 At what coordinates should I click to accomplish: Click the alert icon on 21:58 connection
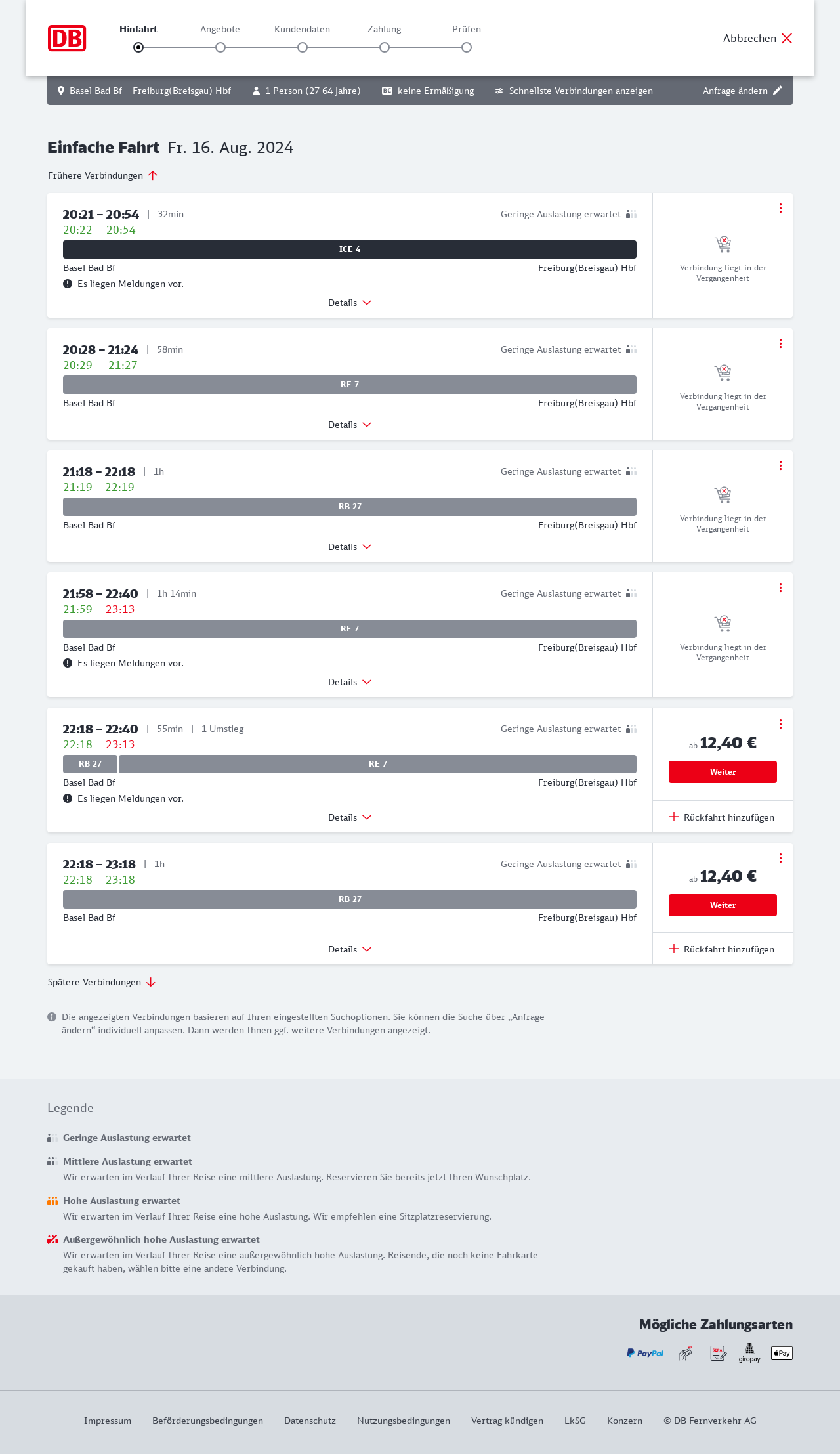pyautogui.click(x=68, y=663)
